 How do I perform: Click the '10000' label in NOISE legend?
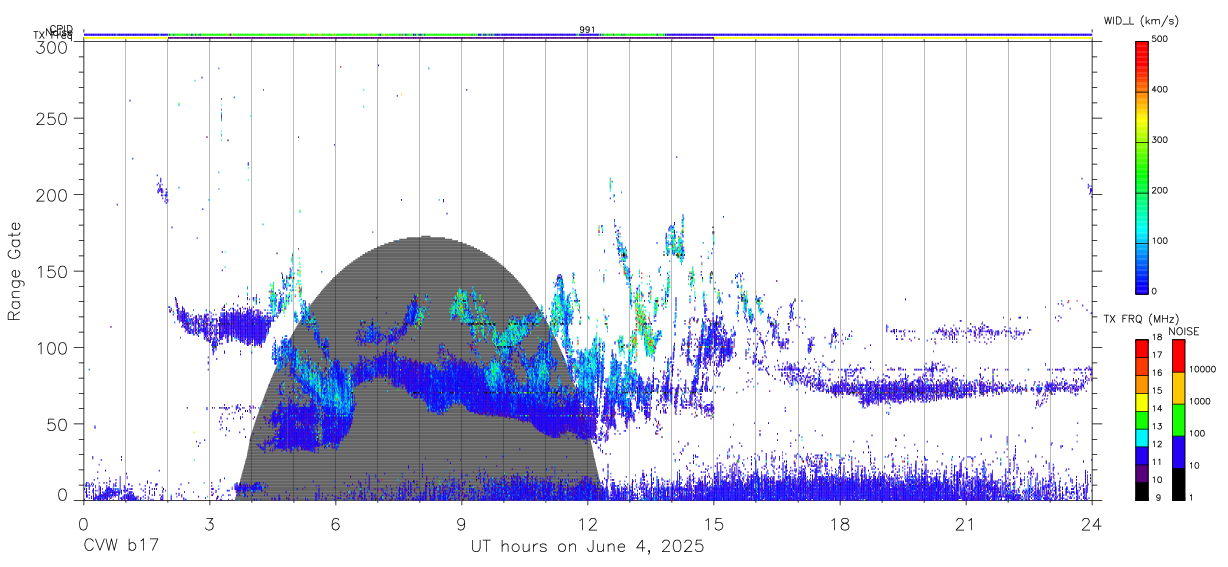(x=1205, y=369)
